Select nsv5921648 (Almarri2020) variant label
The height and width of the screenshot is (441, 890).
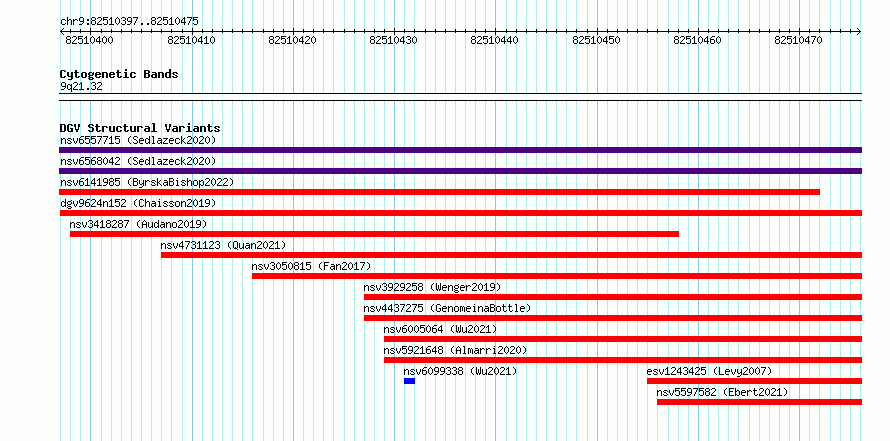tap(455, 350)
